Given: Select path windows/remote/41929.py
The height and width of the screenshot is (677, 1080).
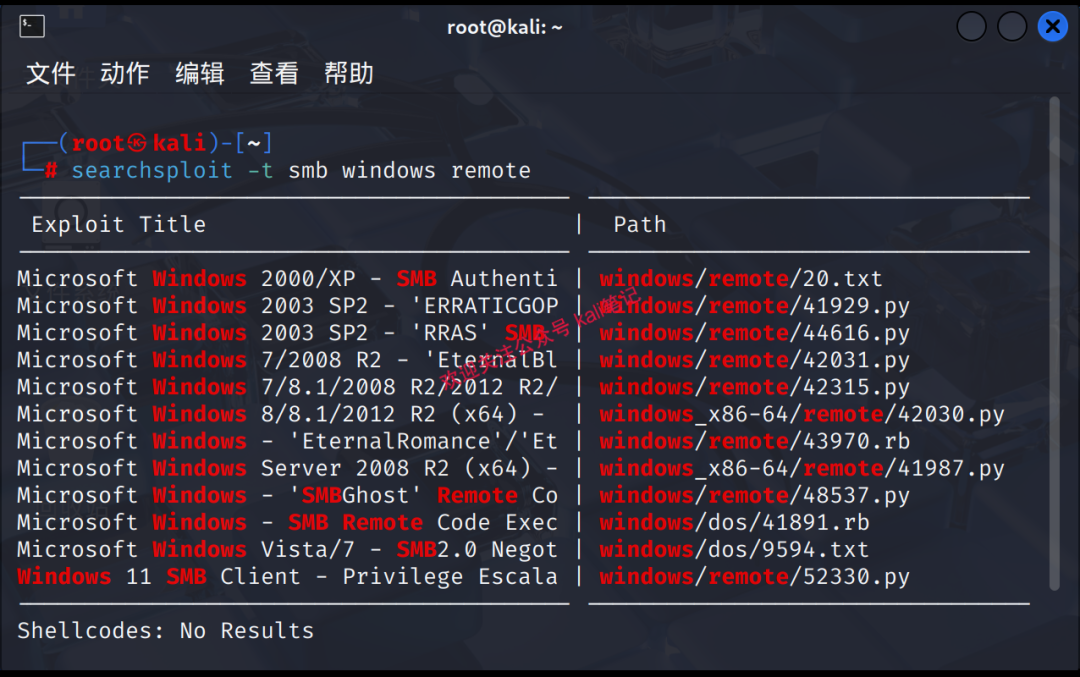Looking at the screenshot, I should coord(754,306).
